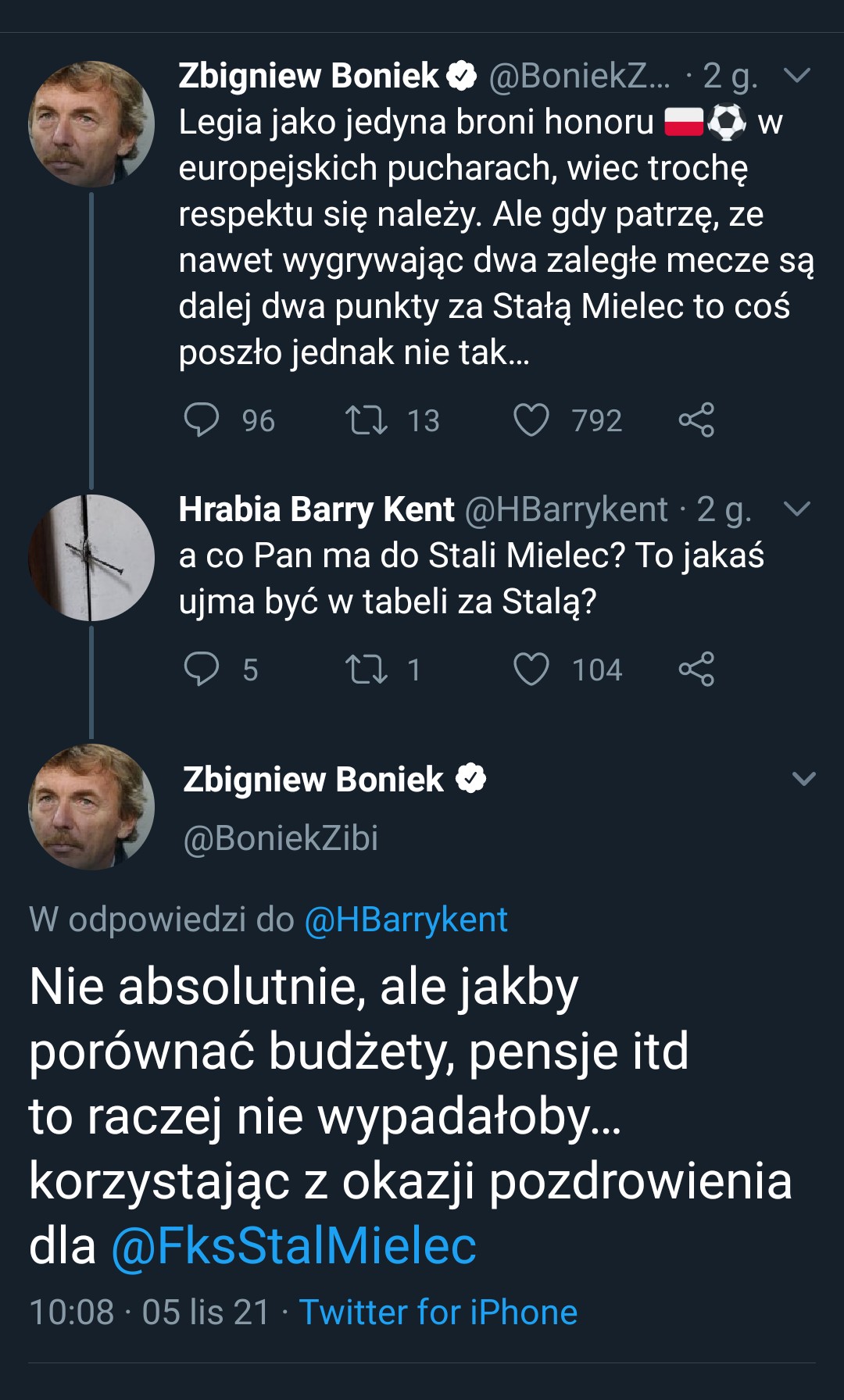
Task: Tap the Twitter for iPhone source link
Action: (x=438, y=1312)
